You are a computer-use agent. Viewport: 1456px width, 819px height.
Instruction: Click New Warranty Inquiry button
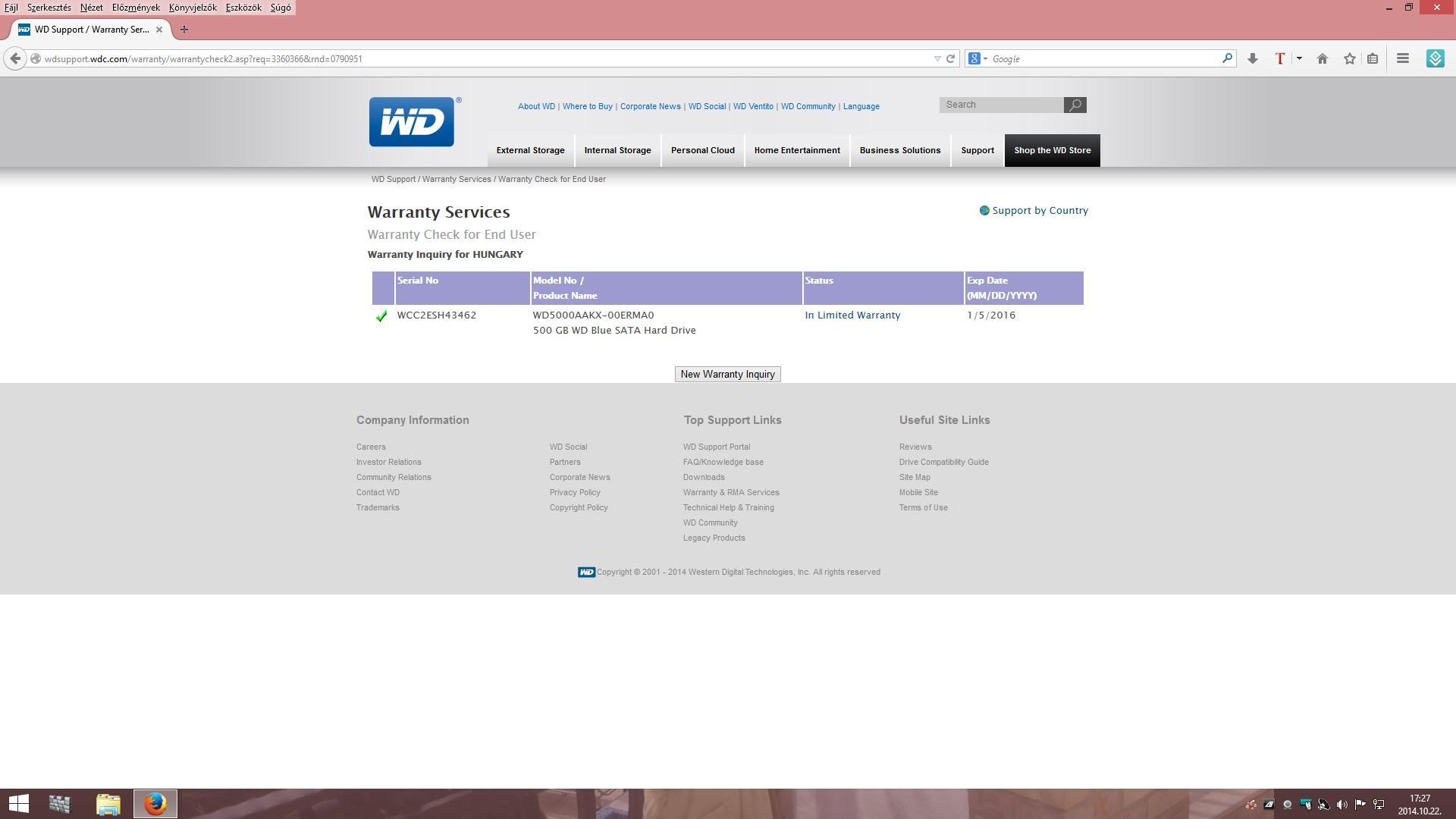click(727, 375)
